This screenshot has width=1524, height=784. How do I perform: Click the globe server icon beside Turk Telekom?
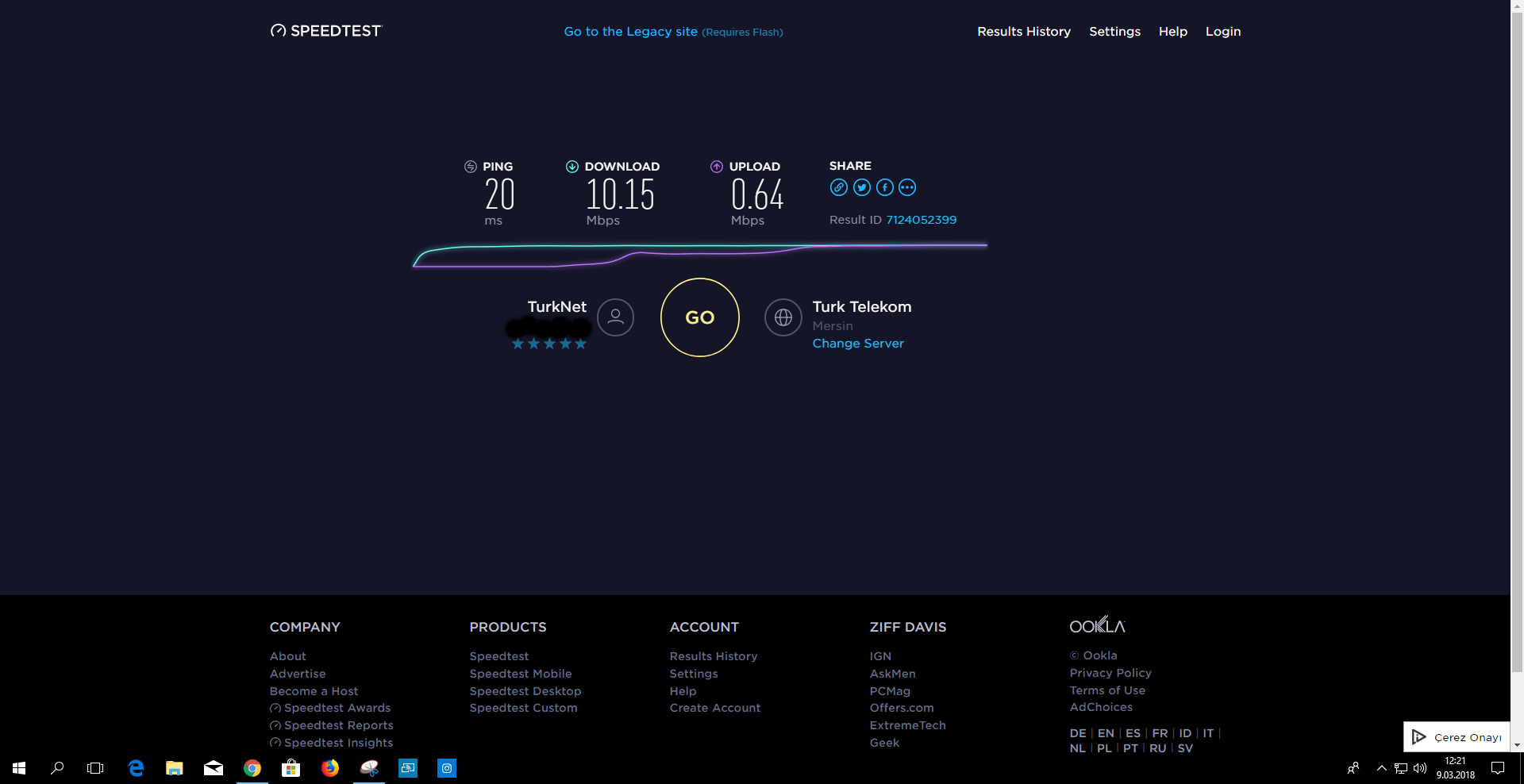(x=783, y=317)
